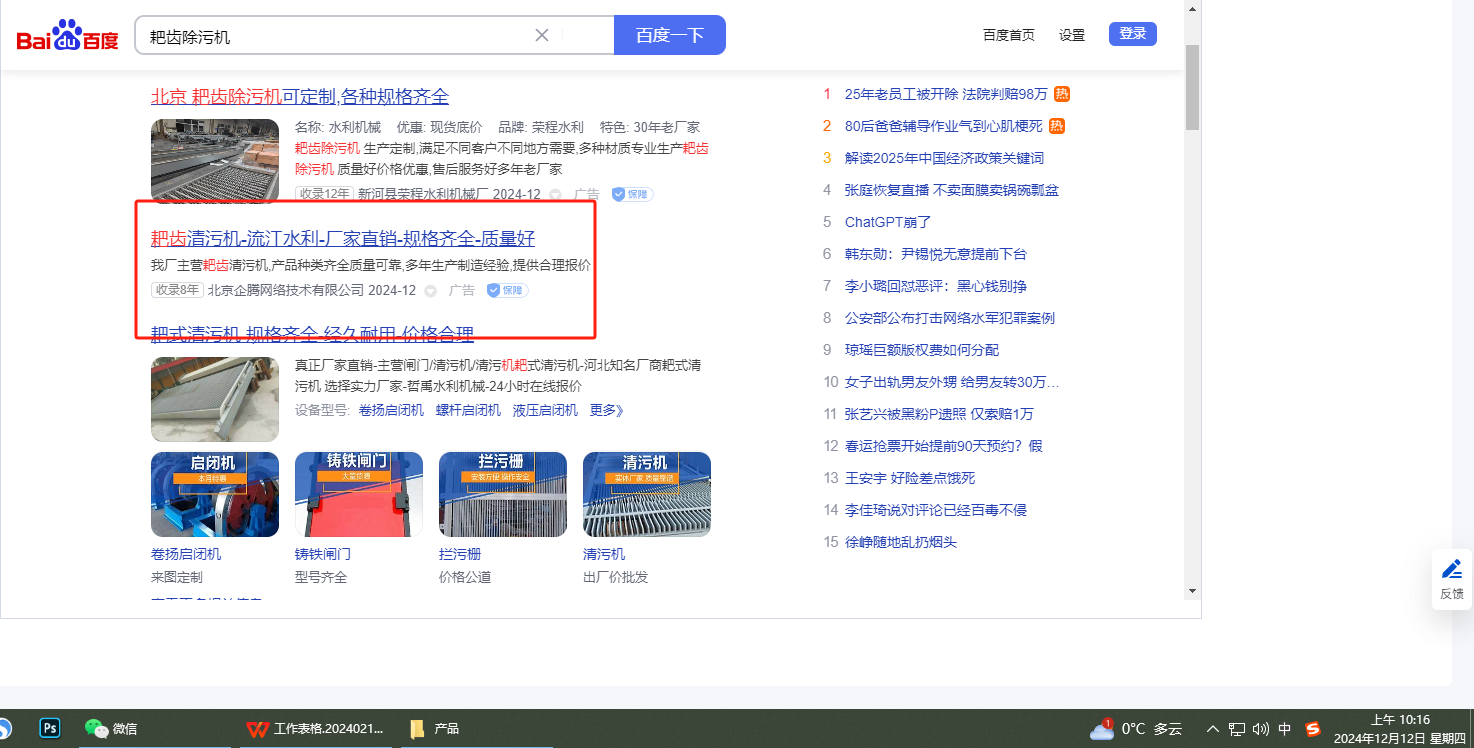Screen dimensions: 1474x748
Task: Click the 拦污栅 product image
Action: click(x=503, y=494)
